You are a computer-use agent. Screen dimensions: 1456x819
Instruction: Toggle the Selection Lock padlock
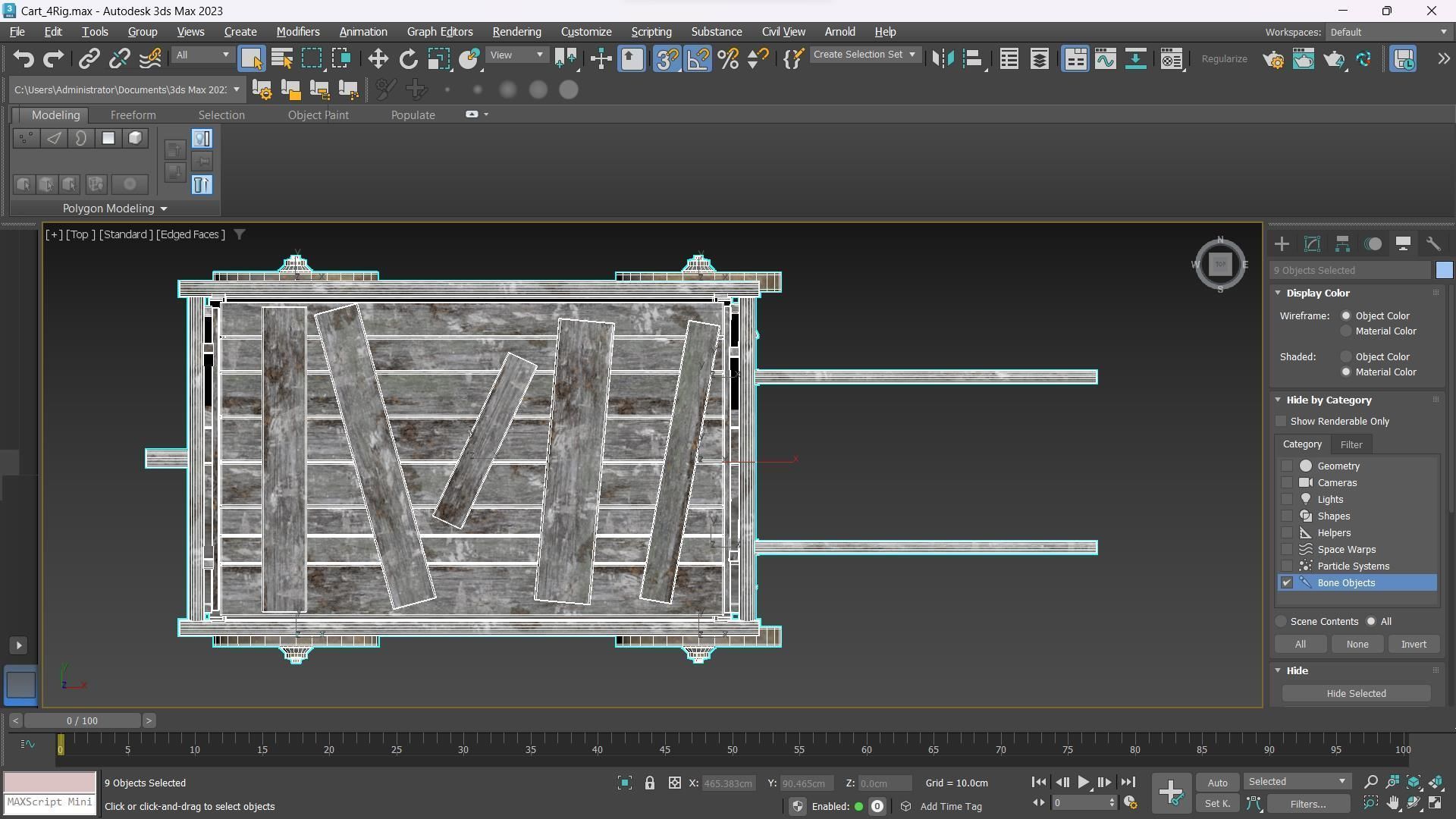click(650, 783)
